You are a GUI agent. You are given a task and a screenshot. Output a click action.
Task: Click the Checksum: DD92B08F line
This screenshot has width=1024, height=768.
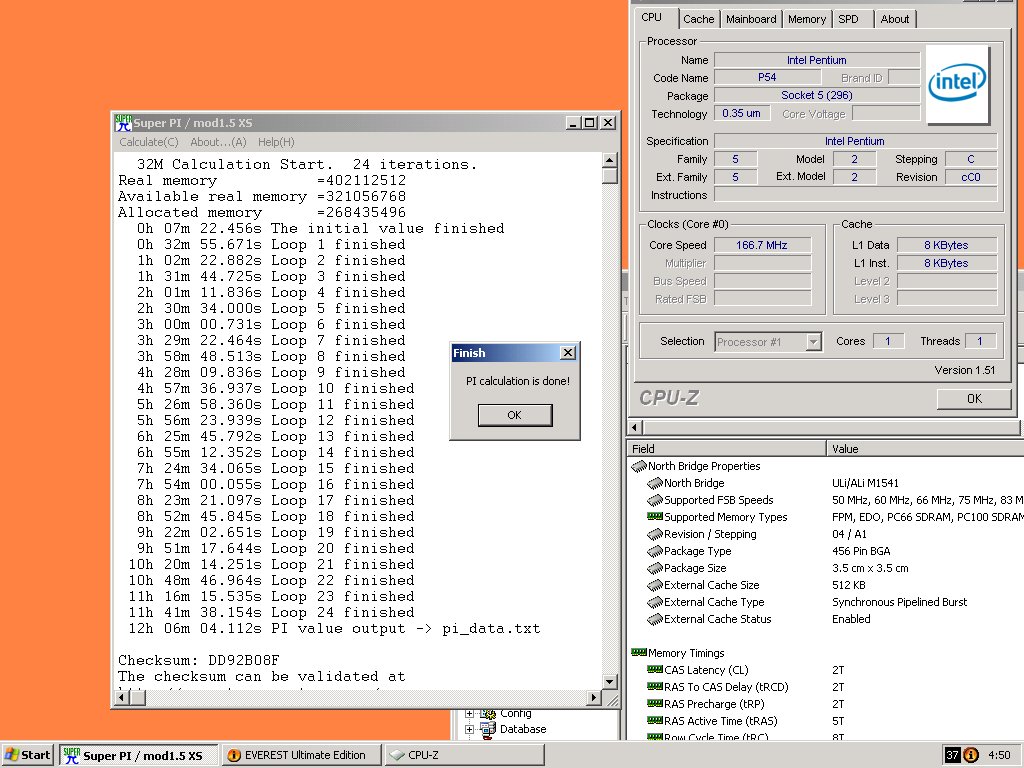(199, 660)
